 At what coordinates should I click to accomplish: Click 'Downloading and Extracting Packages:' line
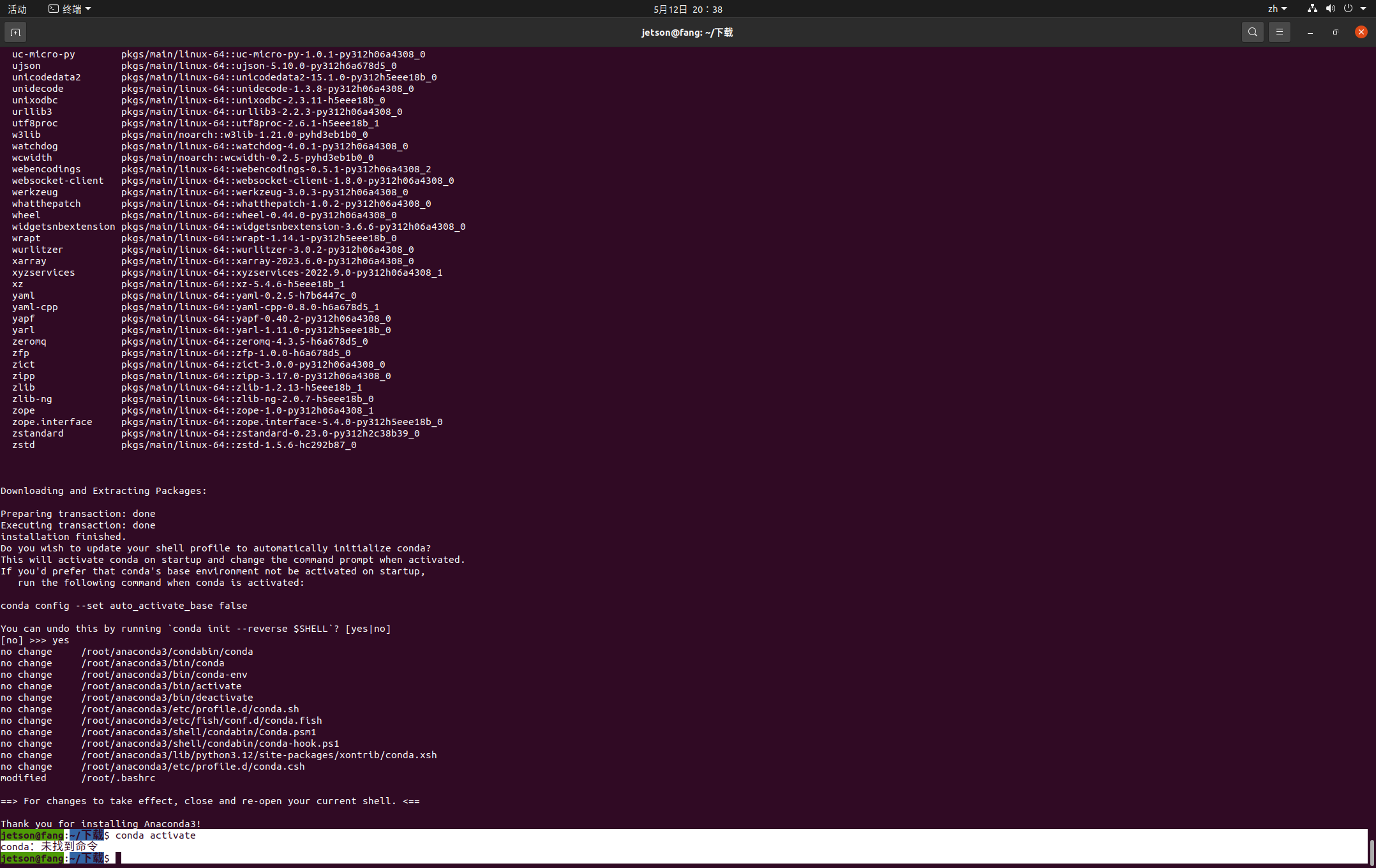(x=103, y=491)
